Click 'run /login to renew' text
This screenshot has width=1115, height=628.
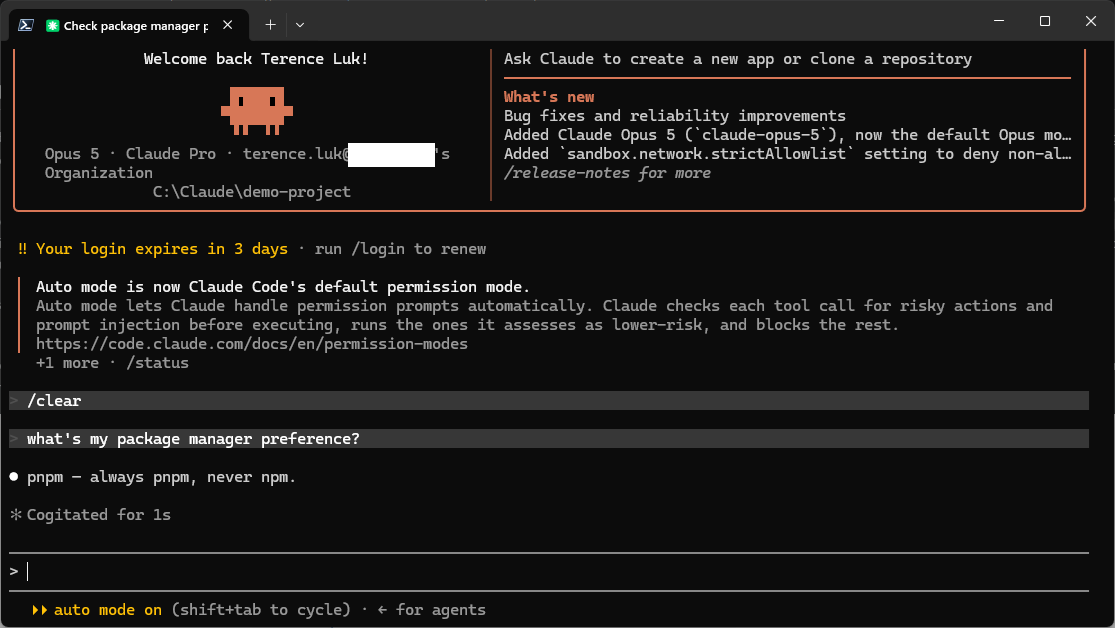[x=400, y=249]
